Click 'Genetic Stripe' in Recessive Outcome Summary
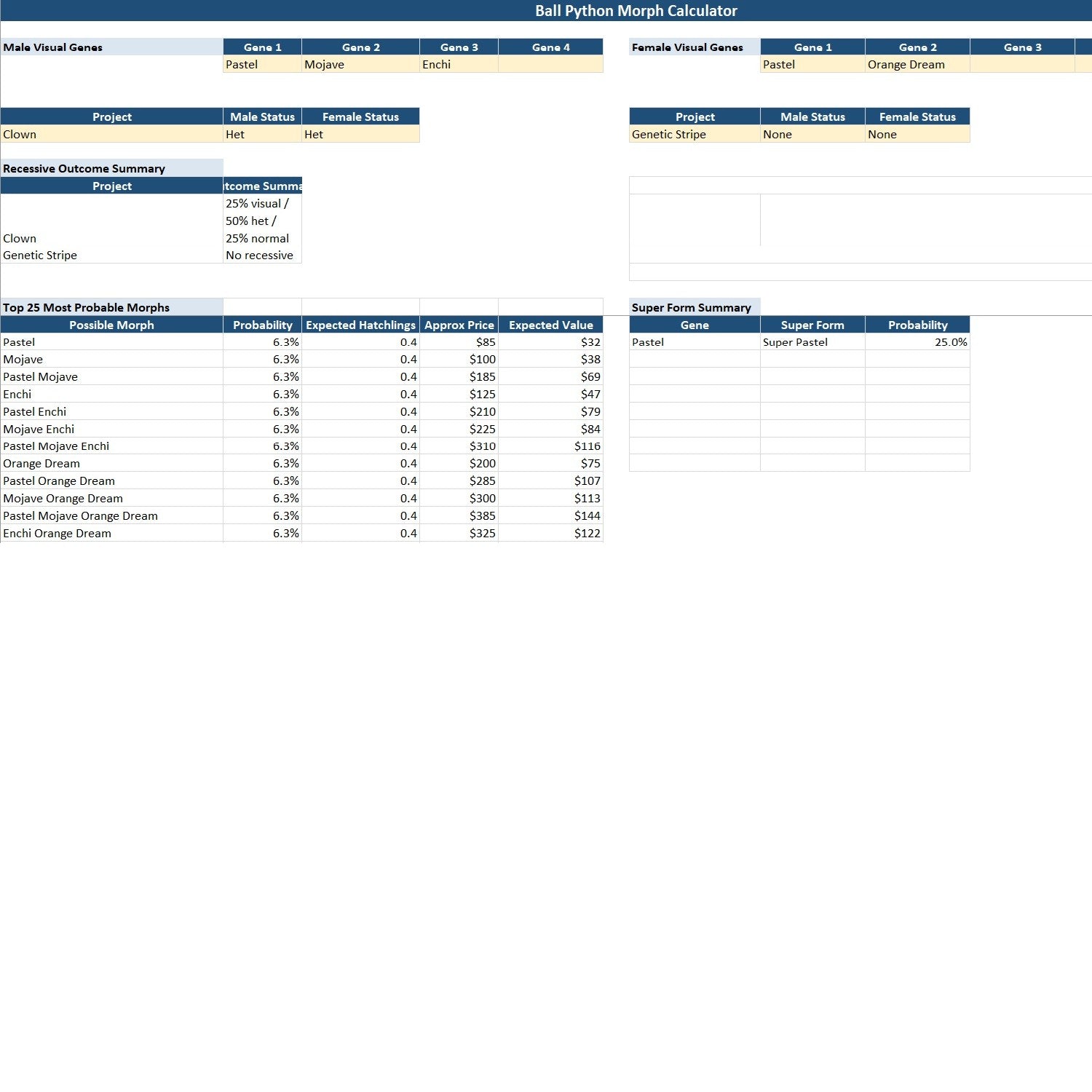 (111, 255)
